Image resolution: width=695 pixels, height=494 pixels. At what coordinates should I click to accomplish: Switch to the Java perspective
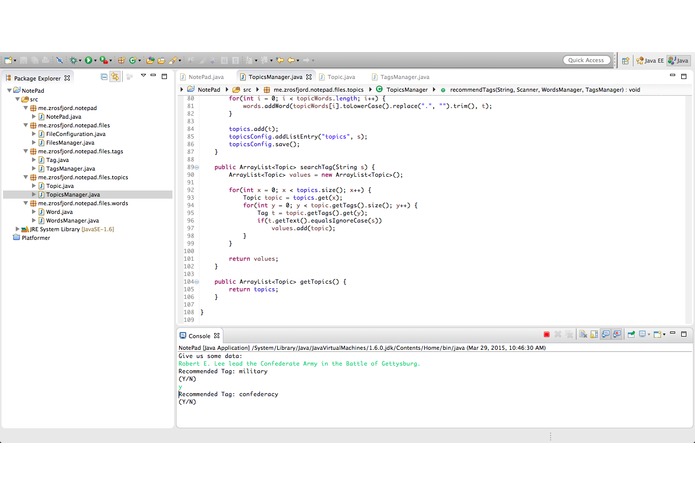(x=679, y=61)
